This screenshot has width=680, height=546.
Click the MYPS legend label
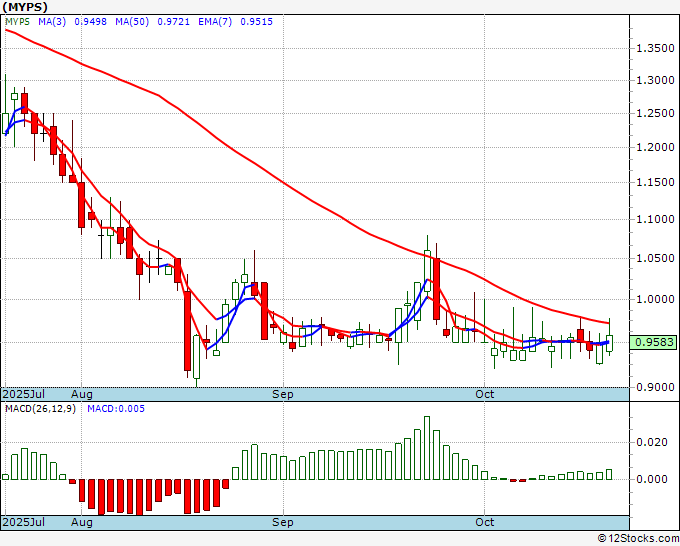click(x=17, y=22)
